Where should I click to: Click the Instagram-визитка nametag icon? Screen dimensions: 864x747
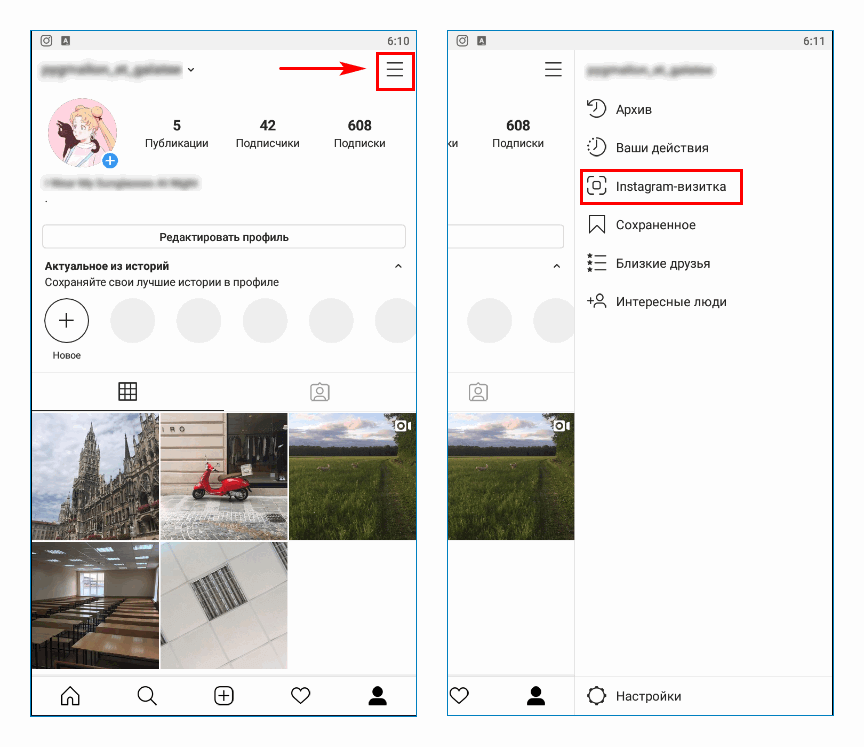tap(596, 186)
